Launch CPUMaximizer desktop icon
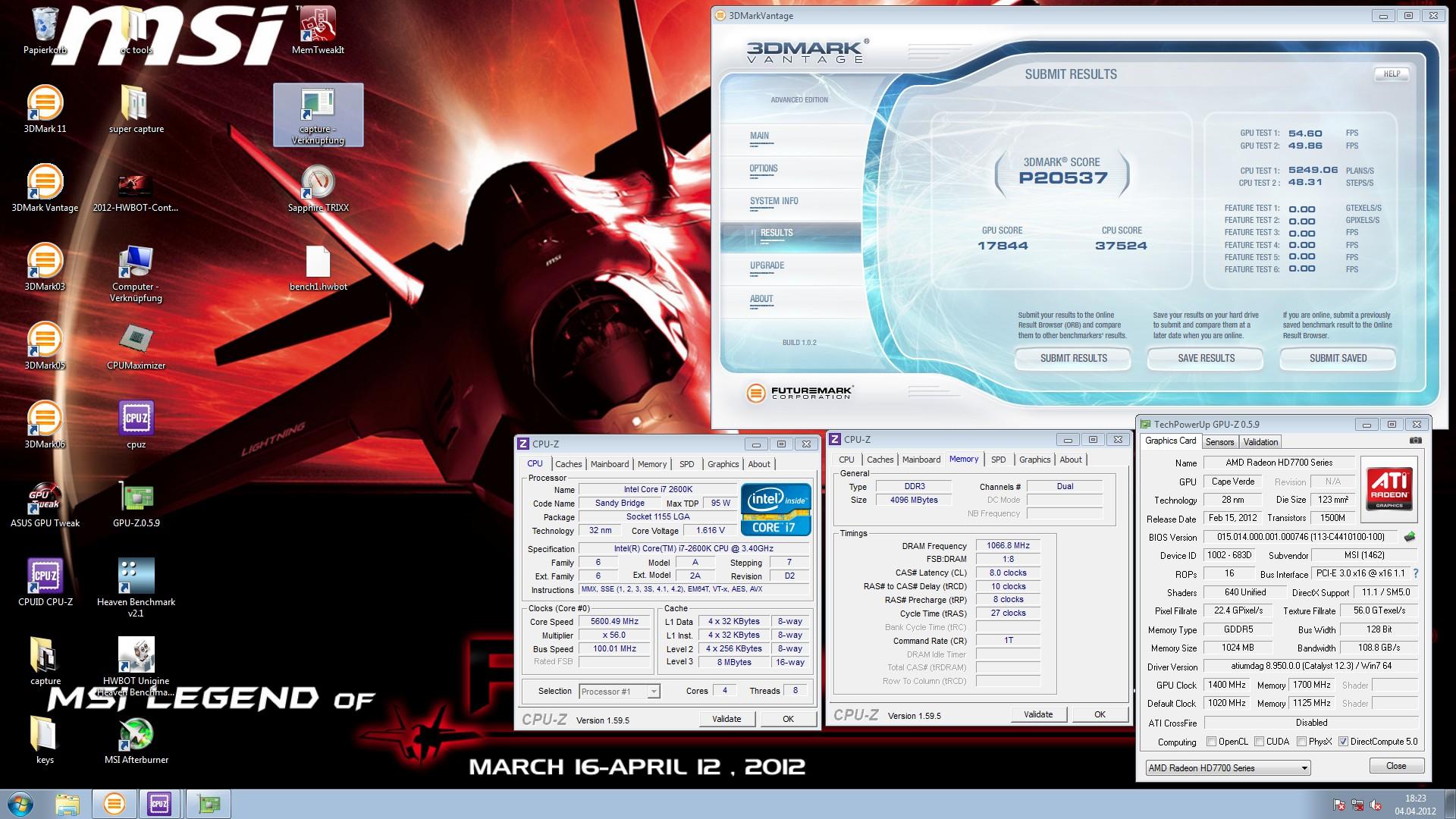 click(x=136, y=346)
